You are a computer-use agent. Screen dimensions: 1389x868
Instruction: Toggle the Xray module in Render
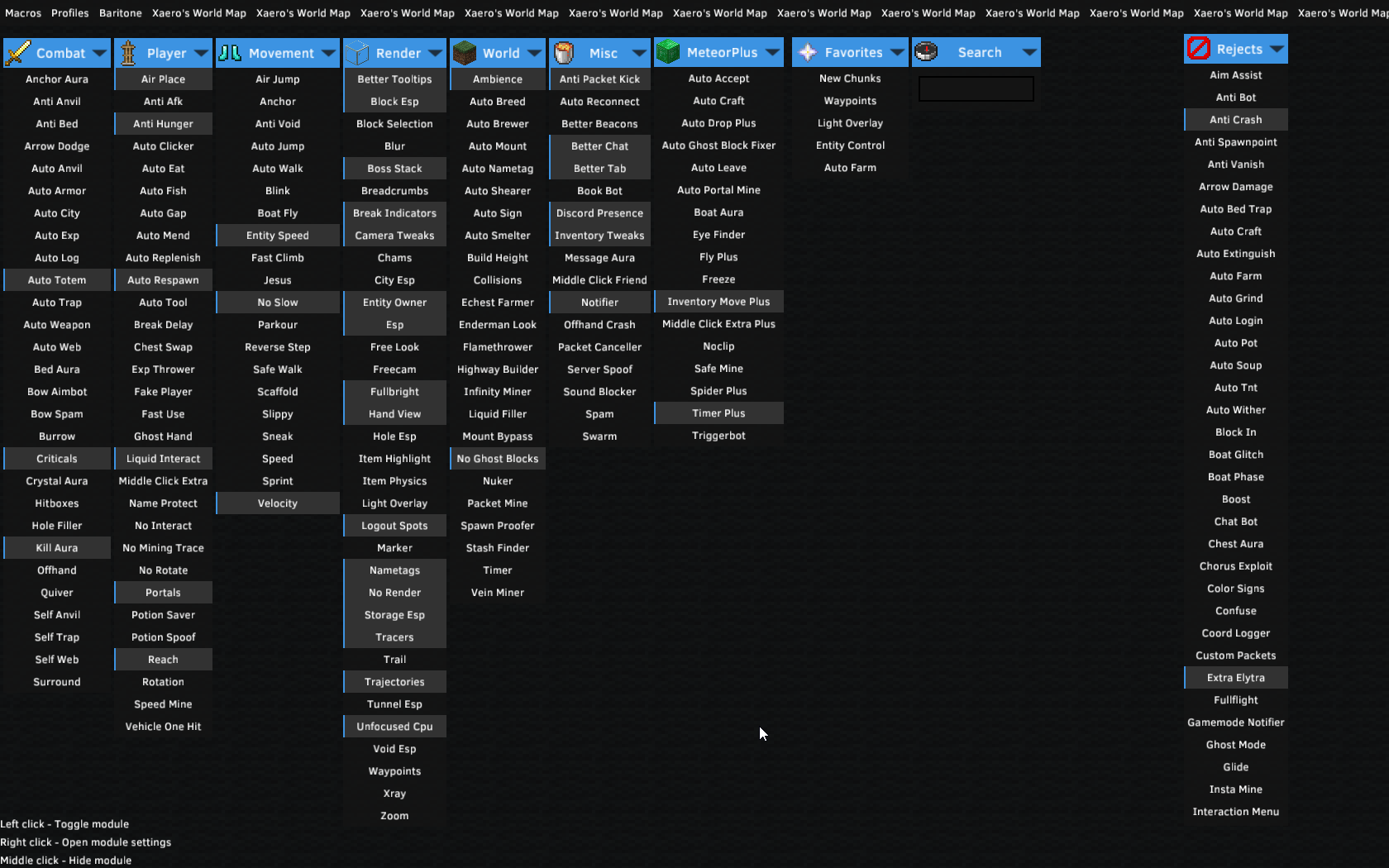(x=394, y=793)
